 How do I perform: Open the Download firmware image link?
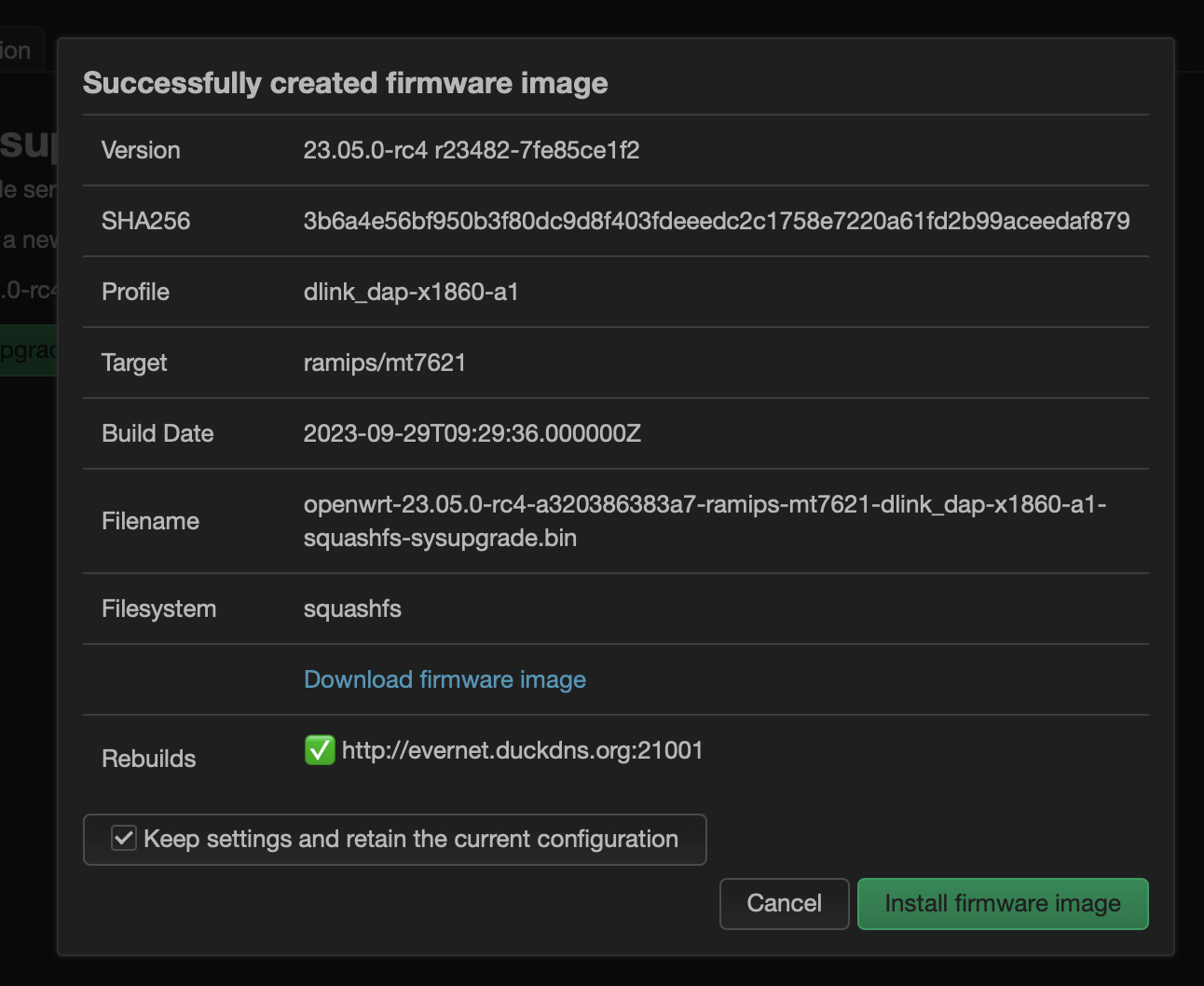pyautogui.click(x=445, y=679)
